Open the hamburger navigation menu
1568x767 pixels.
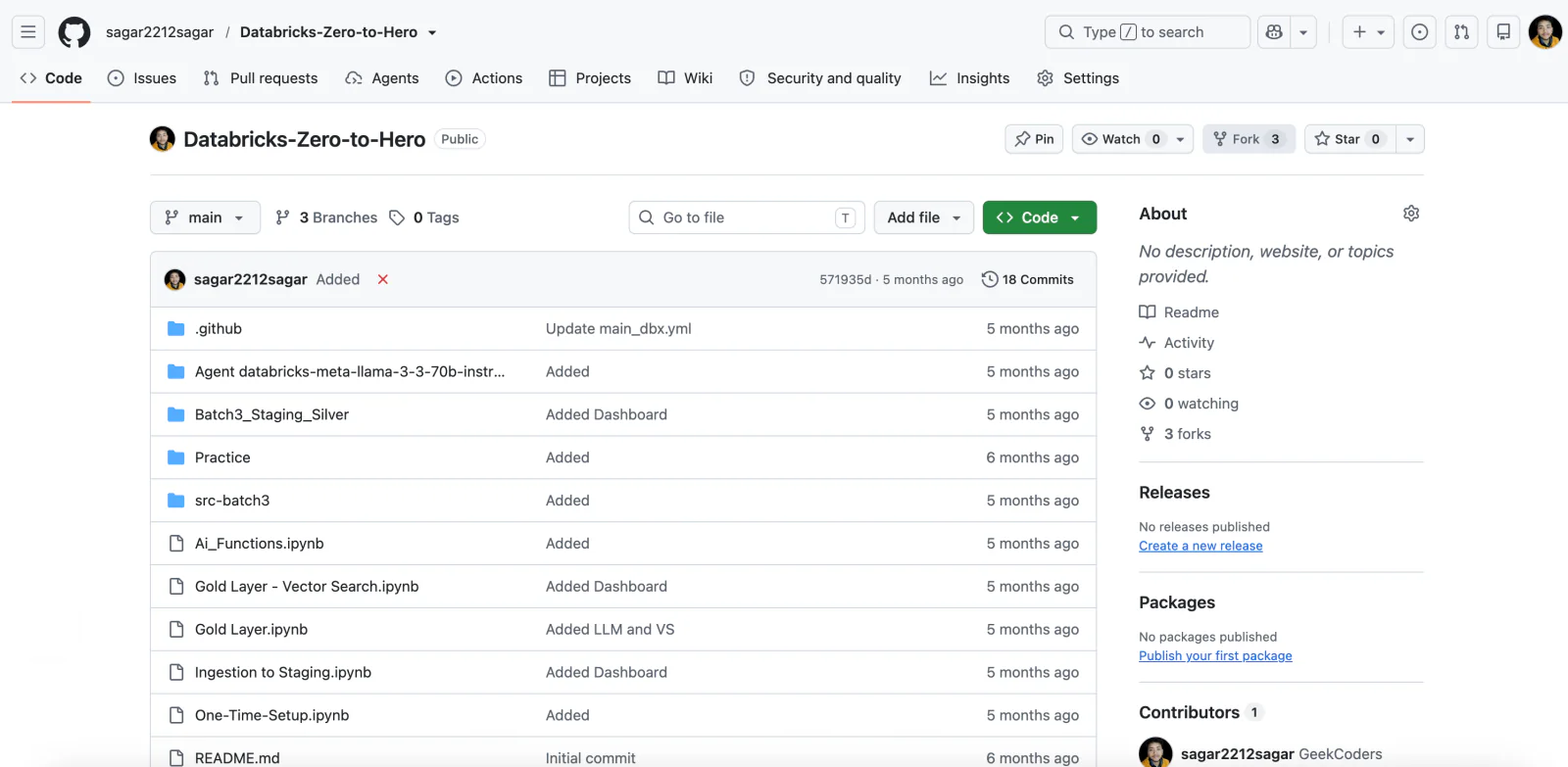[x=28, y=32]
